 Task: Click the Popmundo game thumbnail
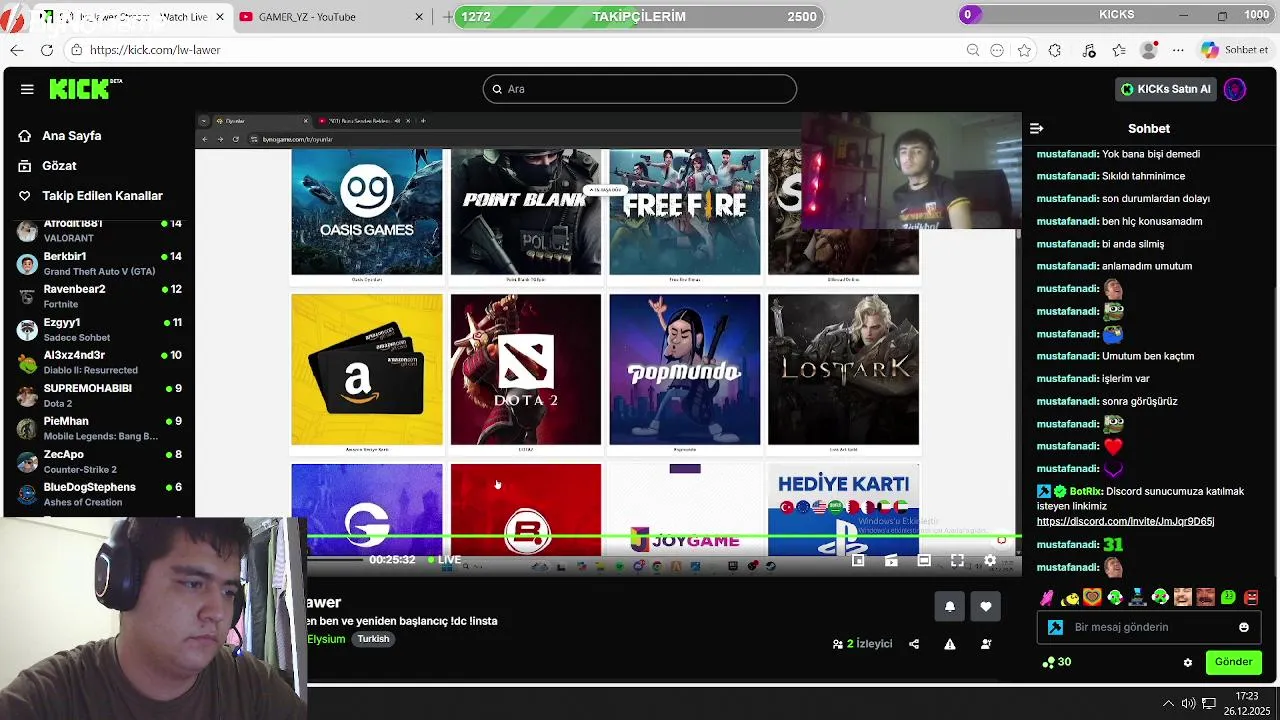click(x=685, y=369)
